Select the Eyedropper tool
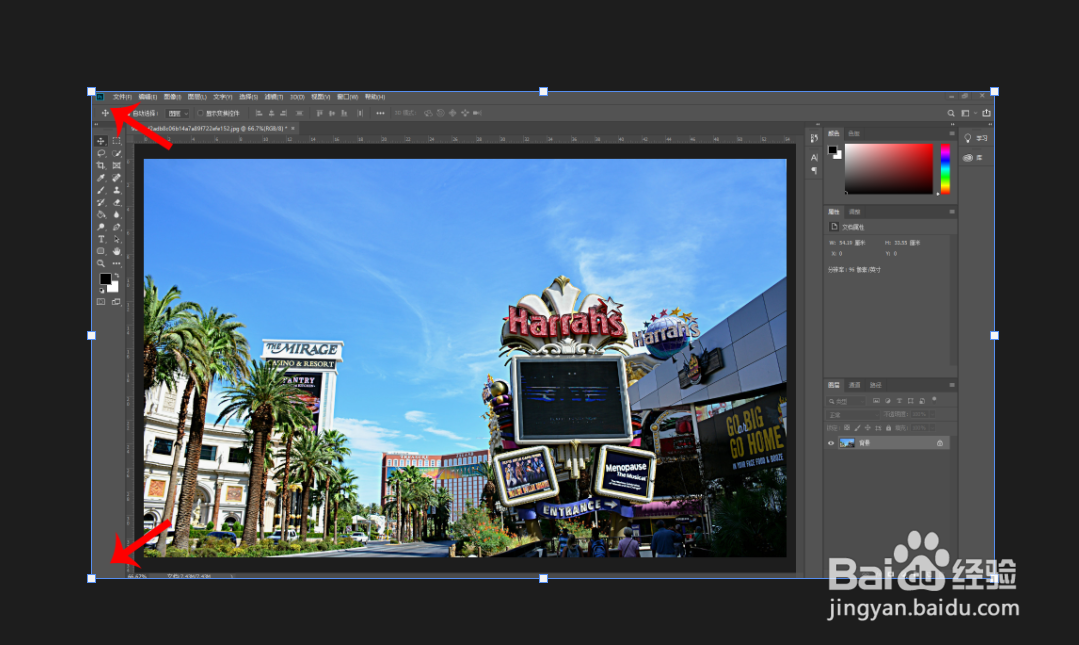 pyautogui.click(x=101, y=178)
